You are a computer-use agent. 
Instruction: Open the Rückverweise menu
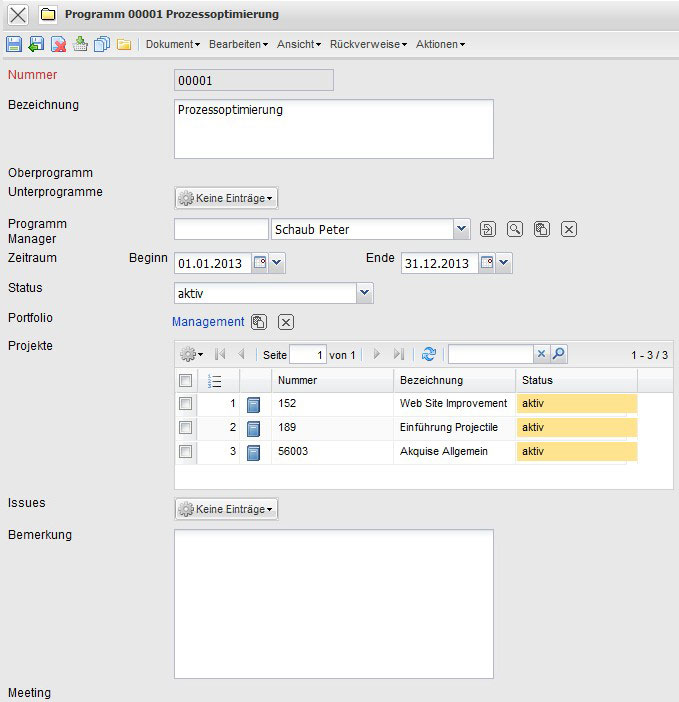tap(368, 44)
